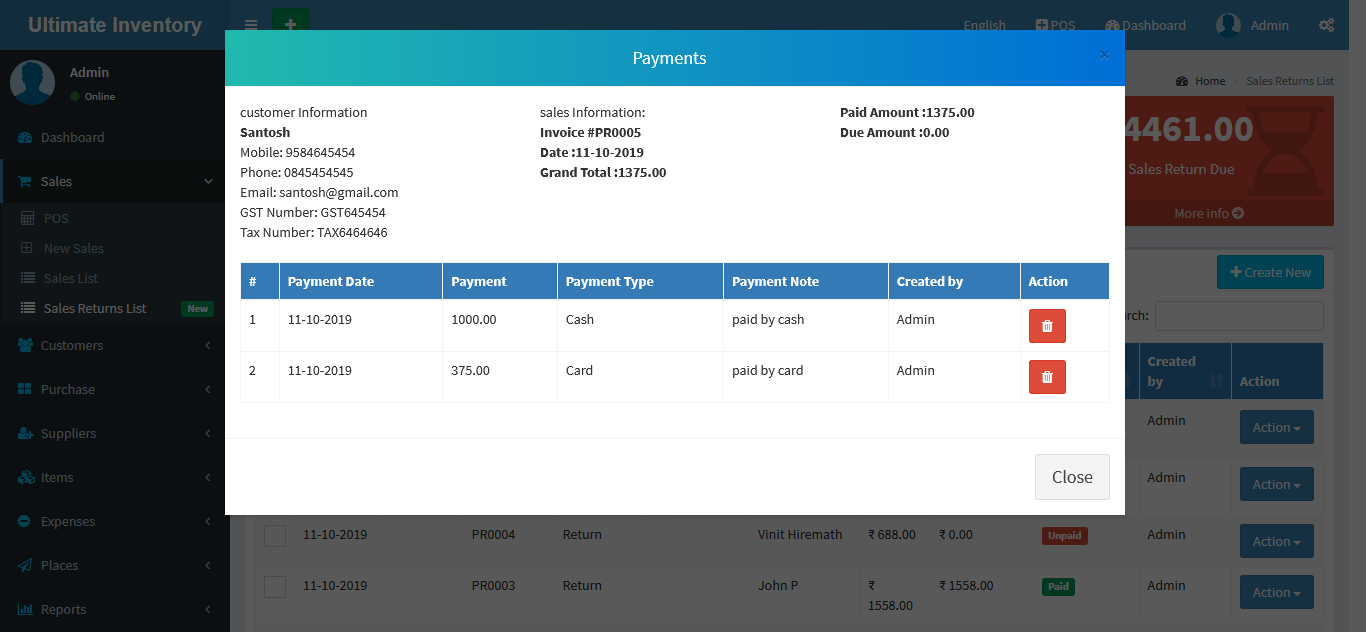Go to Dashboard in top navigation
This screenshot has height=632, width=1366.
1145,25
